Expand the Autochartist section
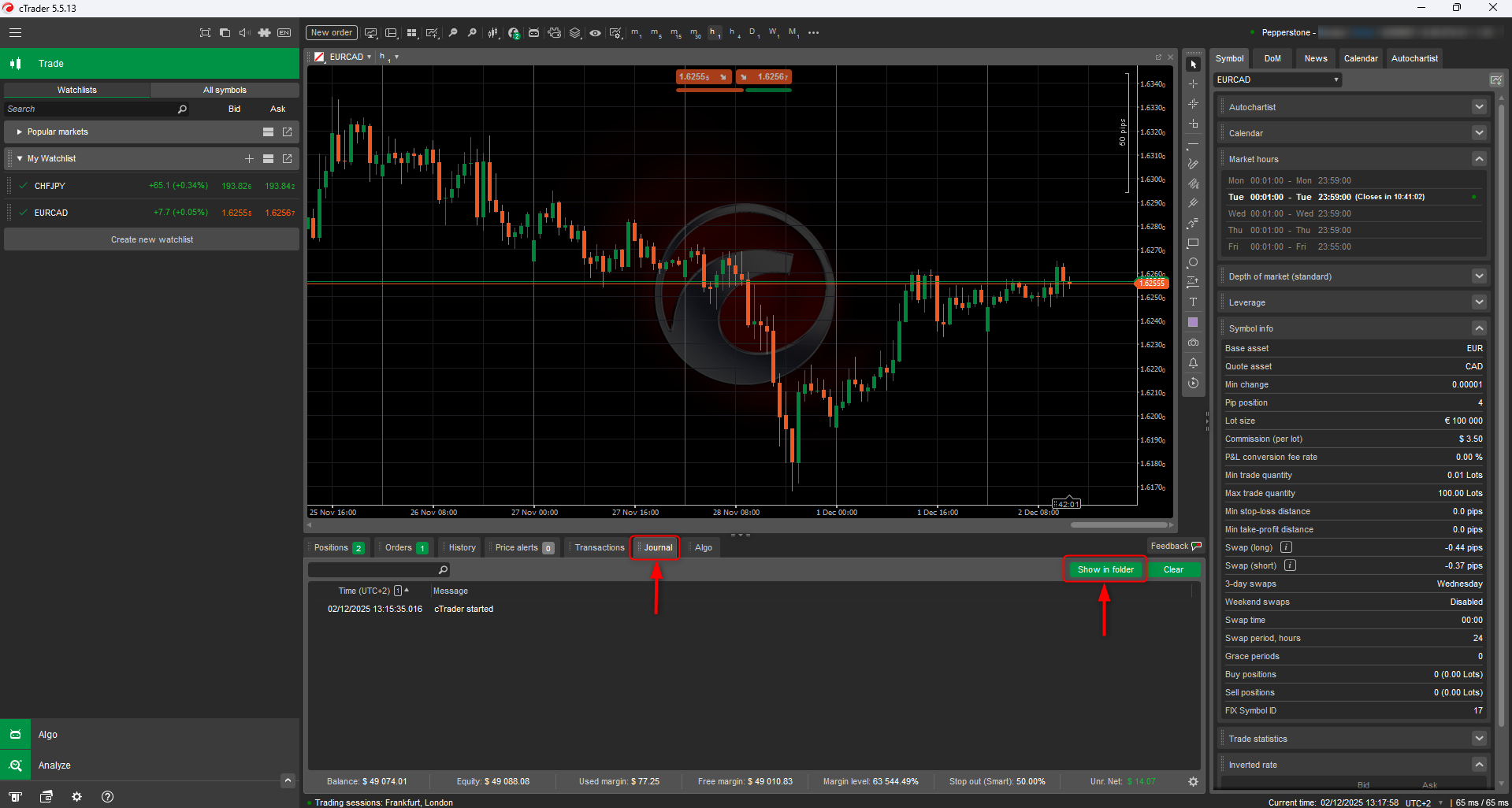The image size is (1512, 808). point(1478,107)
